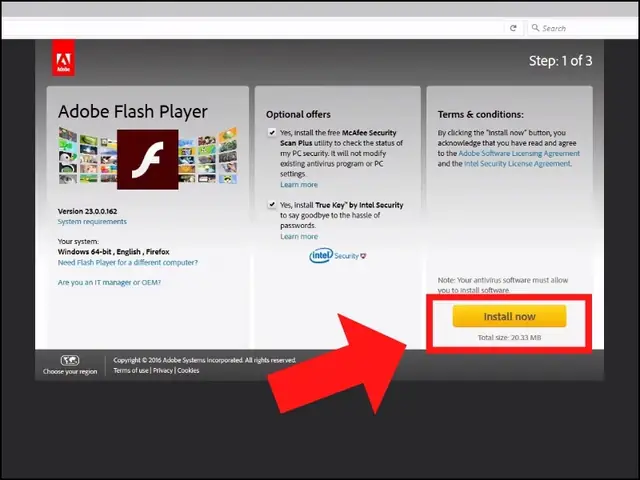Open the Terms of use footer link
Viewport: 640px width, 480px height.
pos(131,371)
